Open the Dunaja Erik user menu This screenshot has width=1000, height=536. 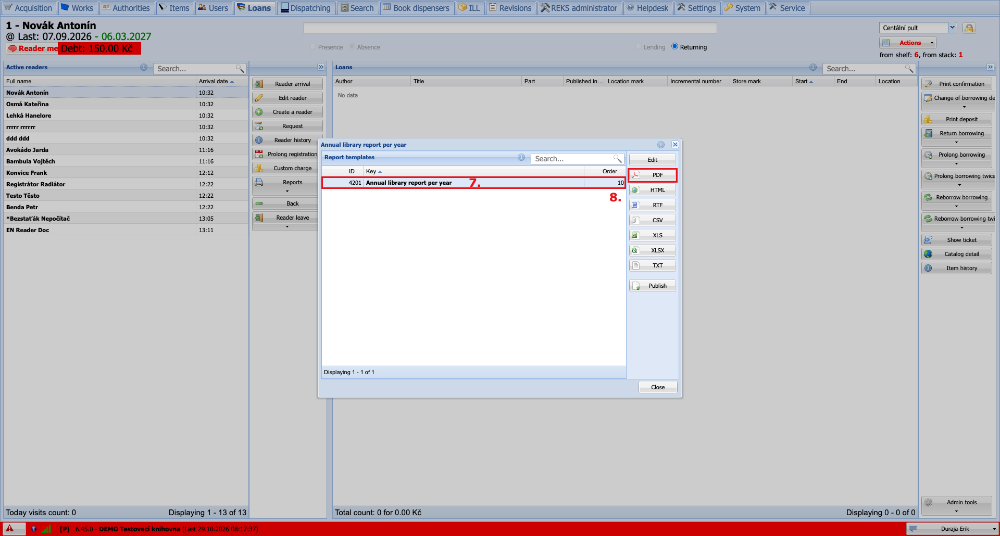(950, 529)
